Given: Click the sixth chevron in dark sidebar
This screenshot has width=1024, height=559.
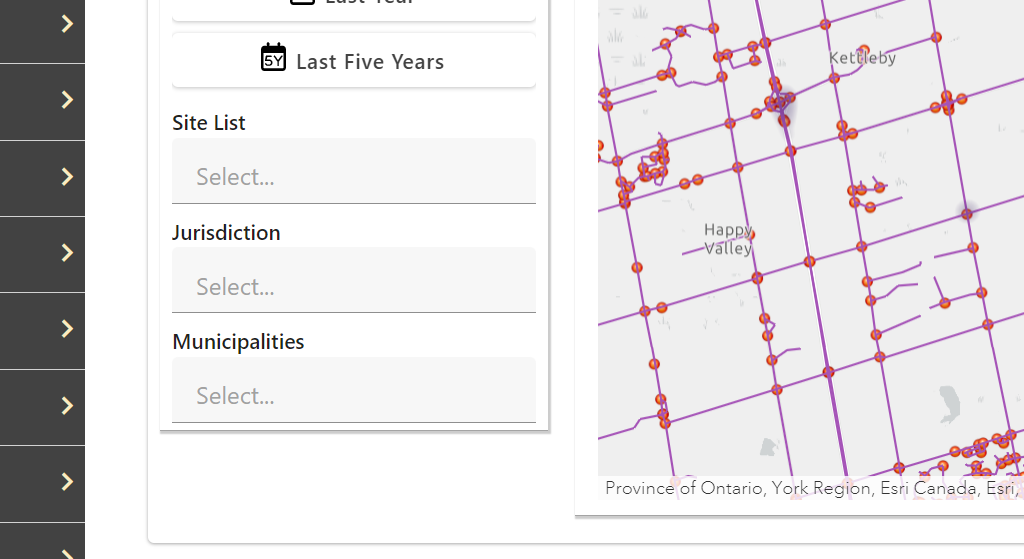Looking at the screenshot, I should pos(67,406).
